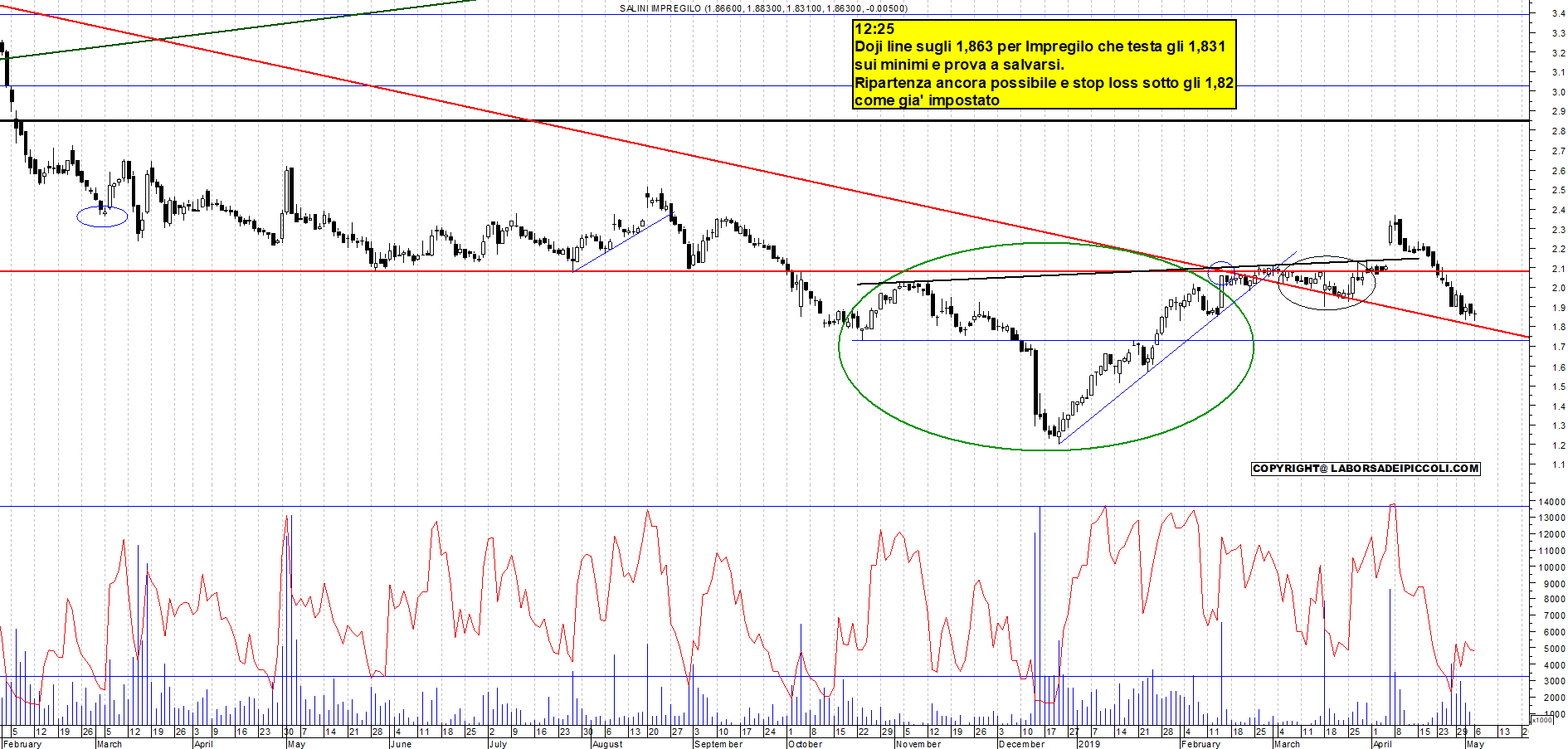Click the June label on the time axis
The image size is (1568, 749).
click(401, 744)
